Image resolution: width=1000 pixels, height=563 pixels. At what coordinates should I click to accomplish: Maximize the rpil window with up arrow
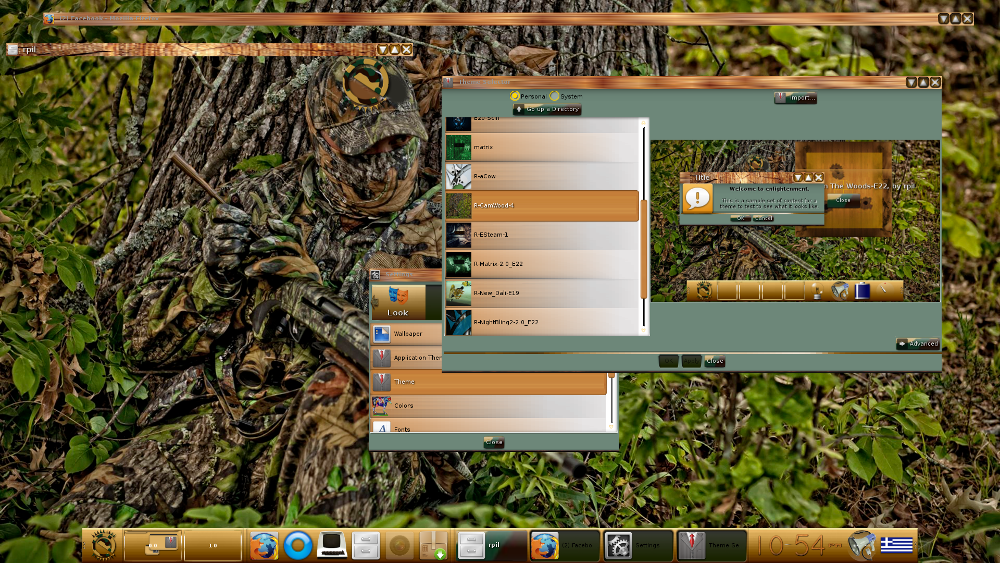(394, 49)
